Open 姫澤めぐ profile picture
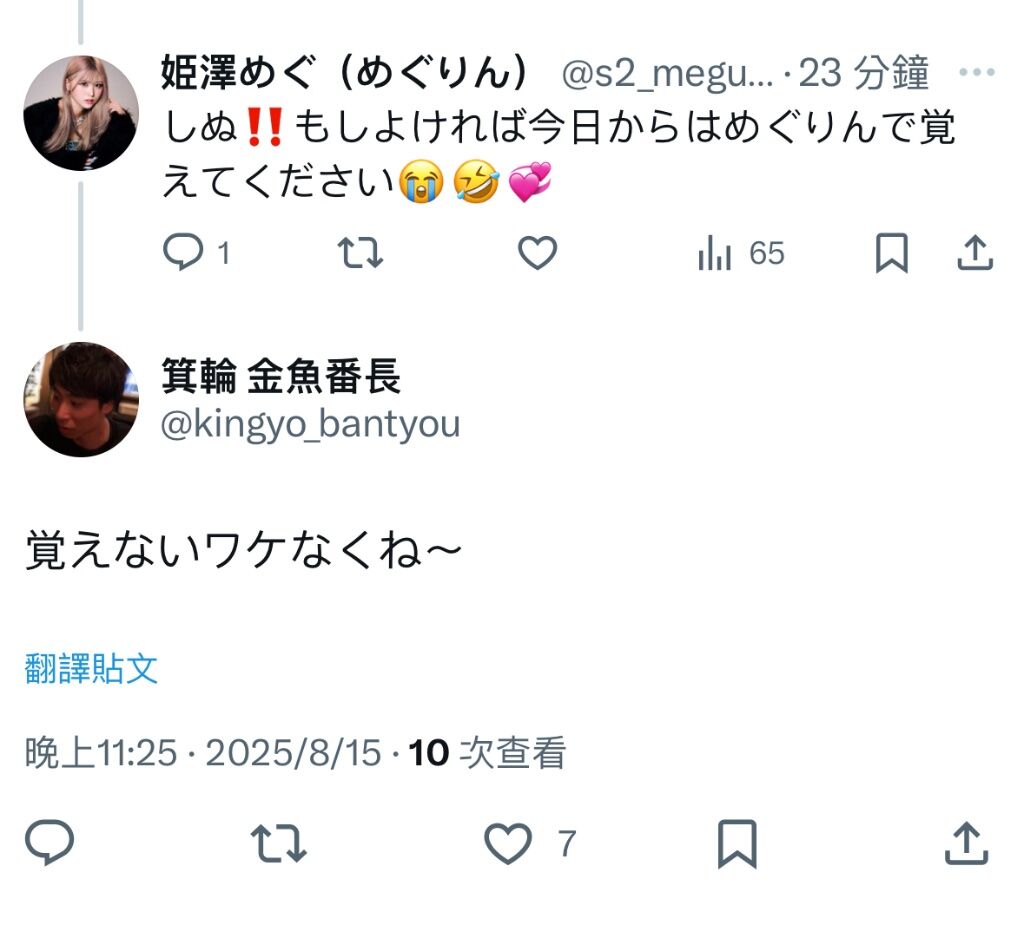The height and width of the screenshot is (938, 1024). 80,112
